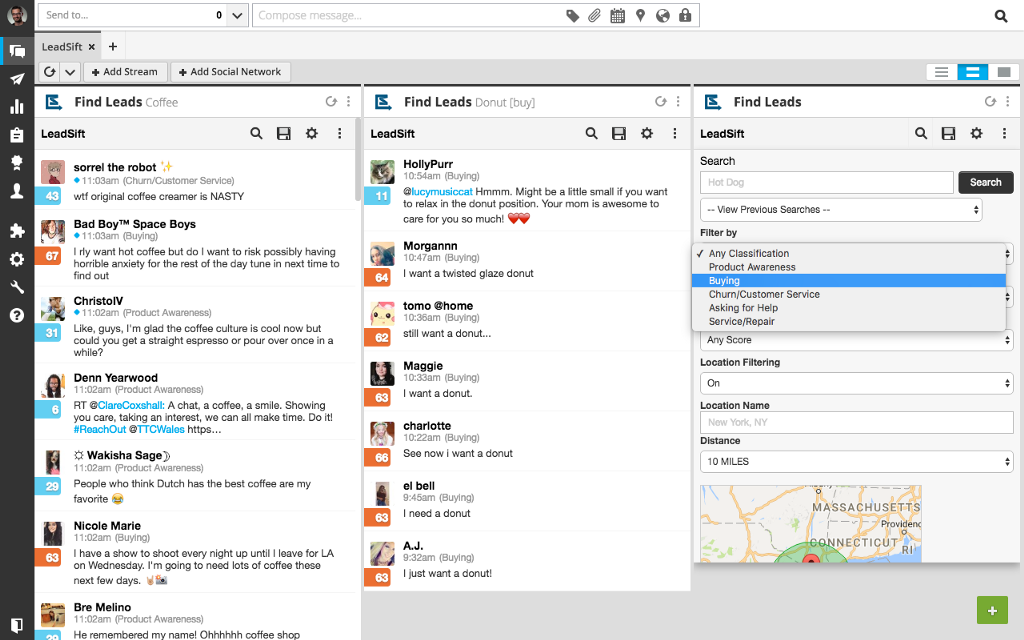
Task: Click the black Search button
Action: click(x=985, y=182)
